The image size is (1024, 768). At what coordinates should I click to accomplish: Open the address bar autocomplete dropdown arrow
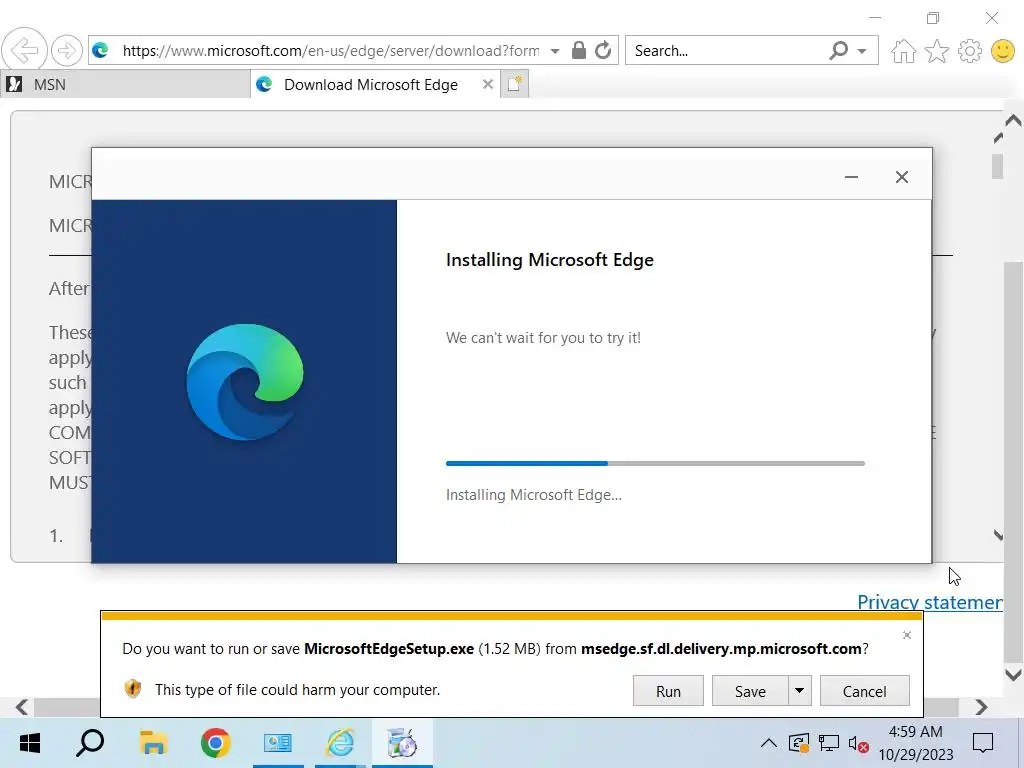tap(554, 51)
